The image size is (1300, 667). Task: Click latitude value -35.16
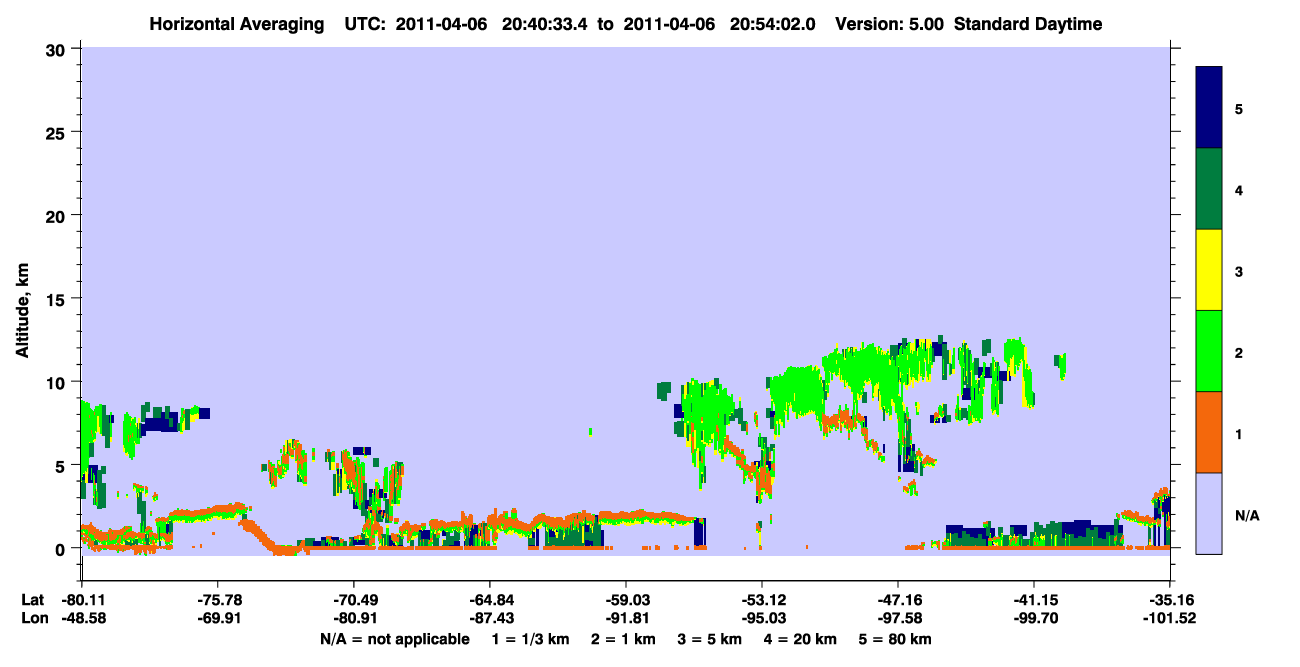1170,600
